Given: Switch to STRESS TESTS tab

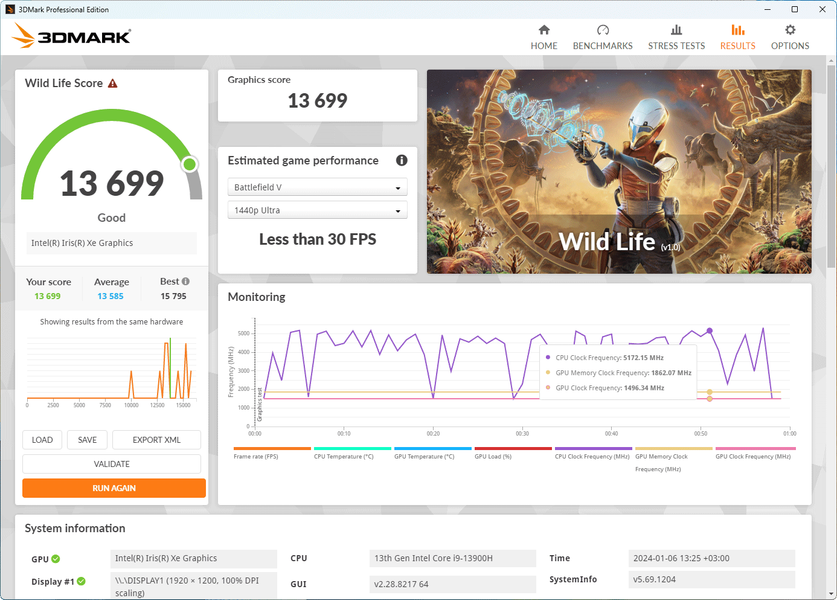Looking at the screenshot, I should [x=676, y=37].
